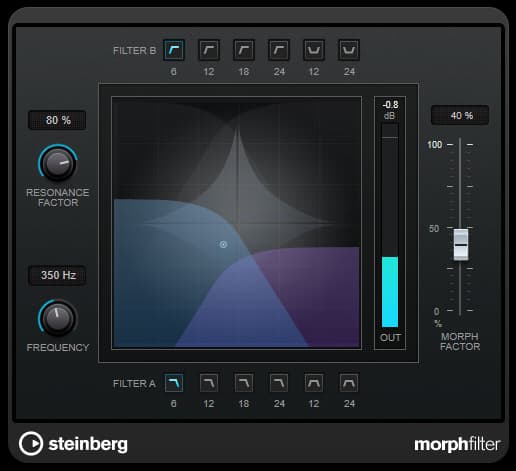Select Filter A band-pass 12 dB button
Screen dimensions: 516x471
[314, 383]
